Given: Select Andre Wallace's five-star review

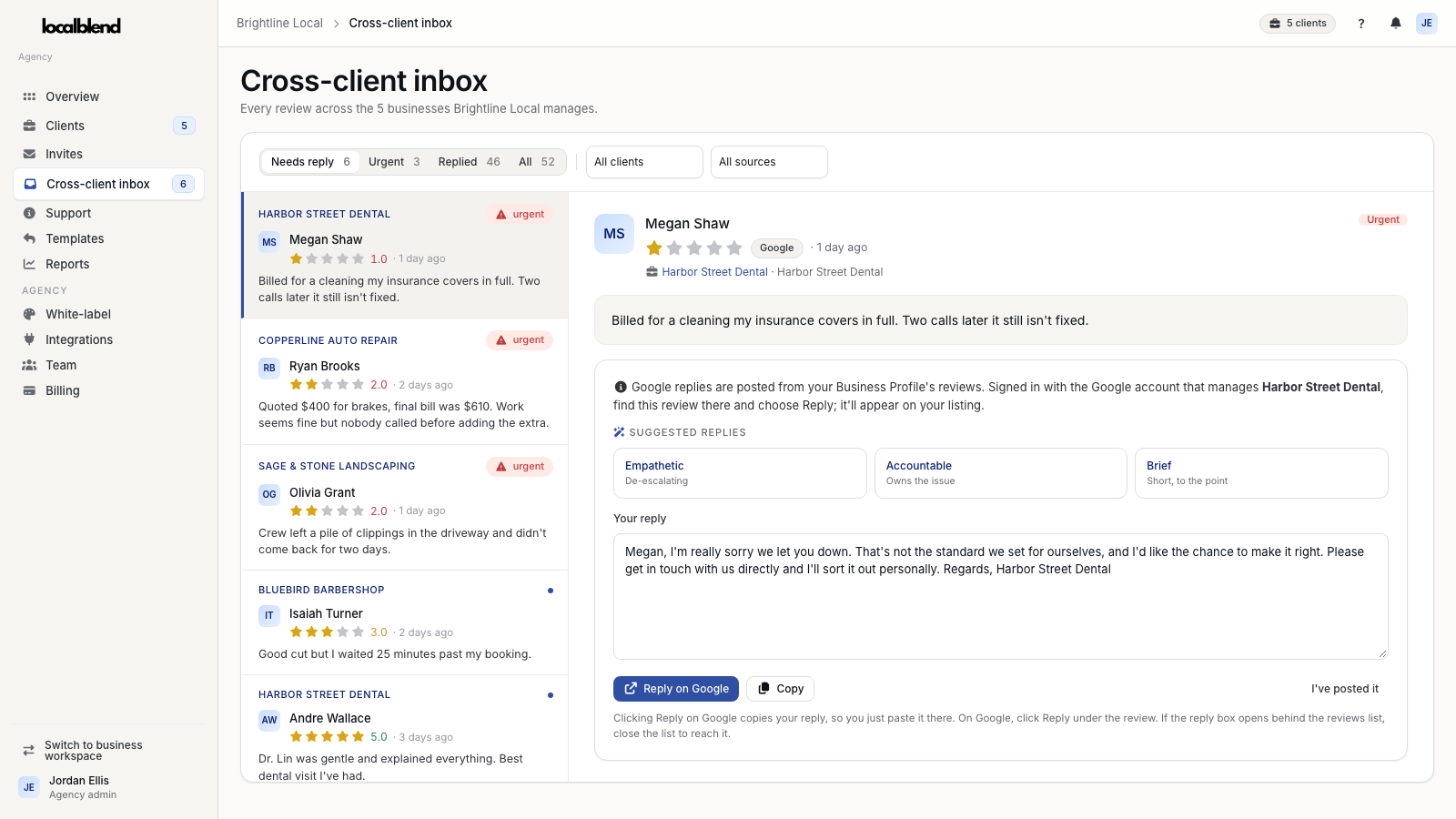Looking at the screenshot, I should (405, 728).
